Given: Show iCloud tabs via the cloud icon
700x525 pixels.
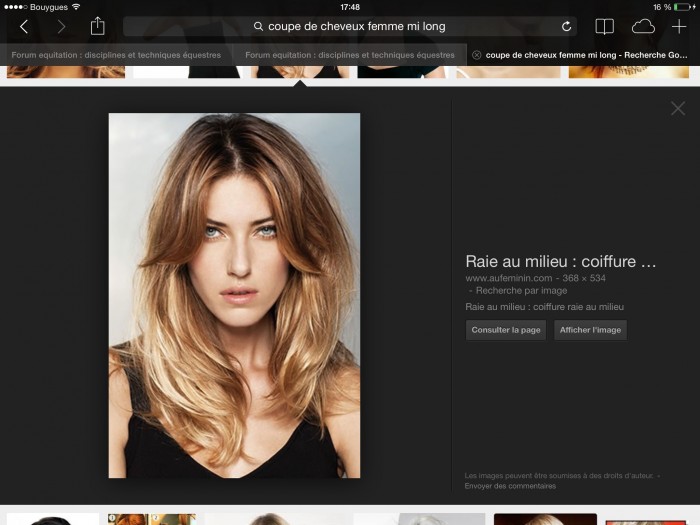Looking at the screenshot, I should [x=643, y=27].
